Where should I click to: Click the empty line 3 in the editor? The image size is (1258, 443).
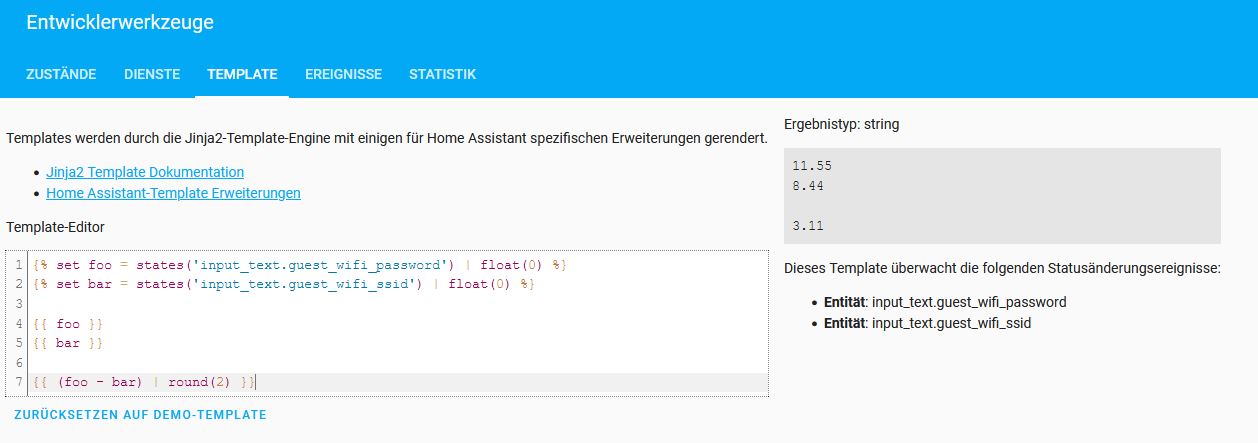300,304
